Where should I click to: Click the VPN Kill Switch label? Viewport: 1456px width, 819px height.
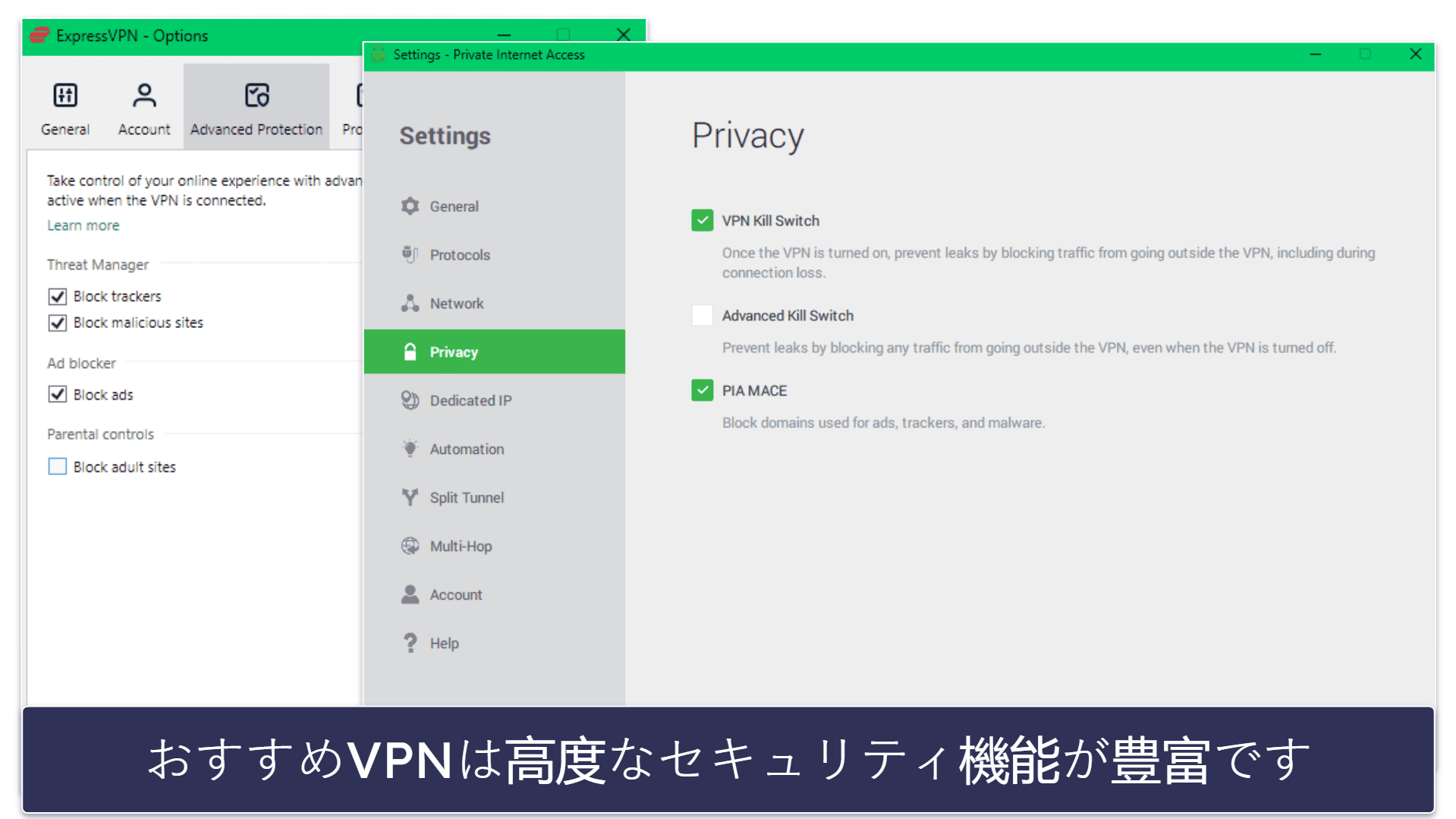(771, 221)
